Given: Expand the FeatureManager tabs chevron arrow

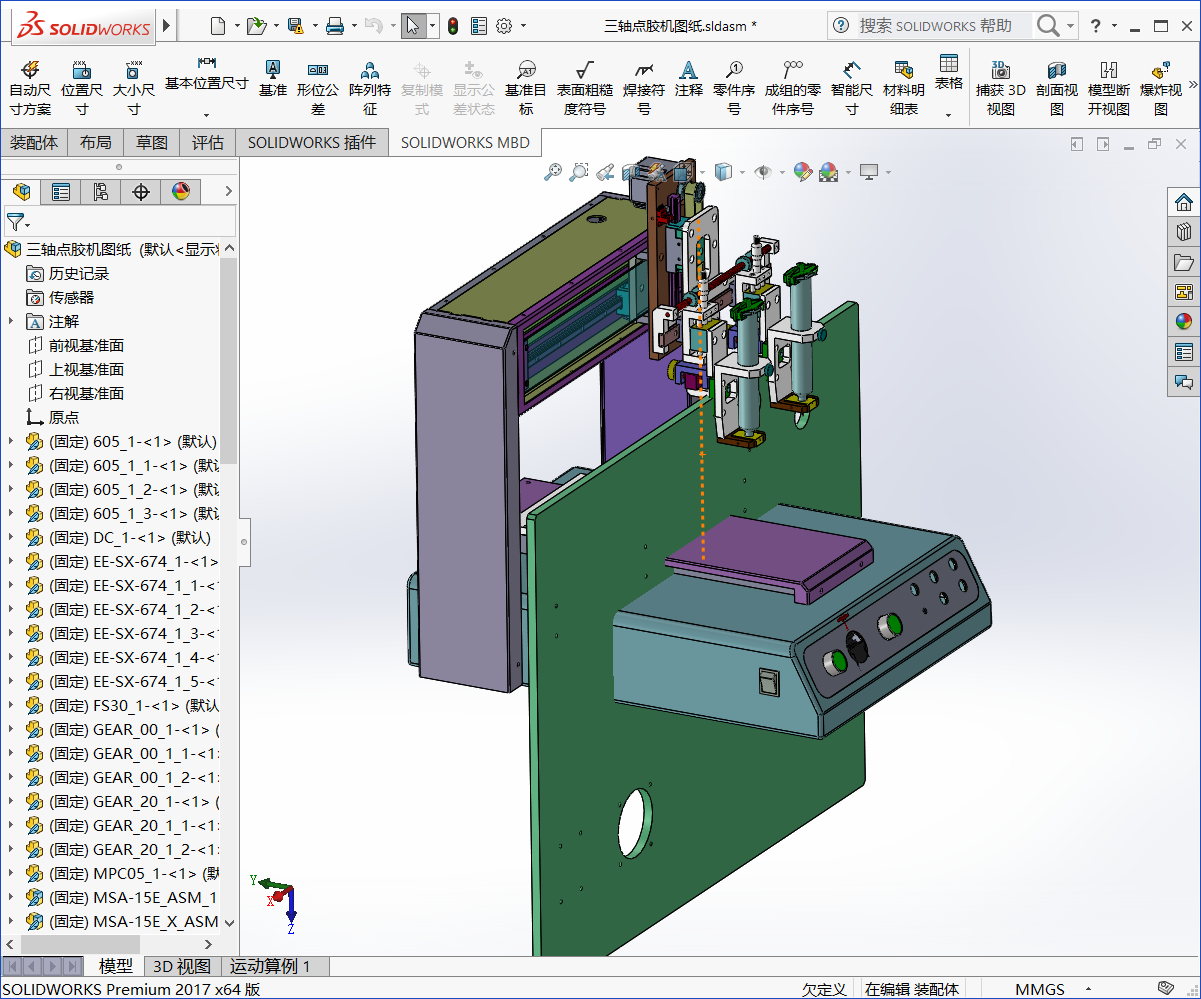Looking at the screenshot, I should point(228,191).
